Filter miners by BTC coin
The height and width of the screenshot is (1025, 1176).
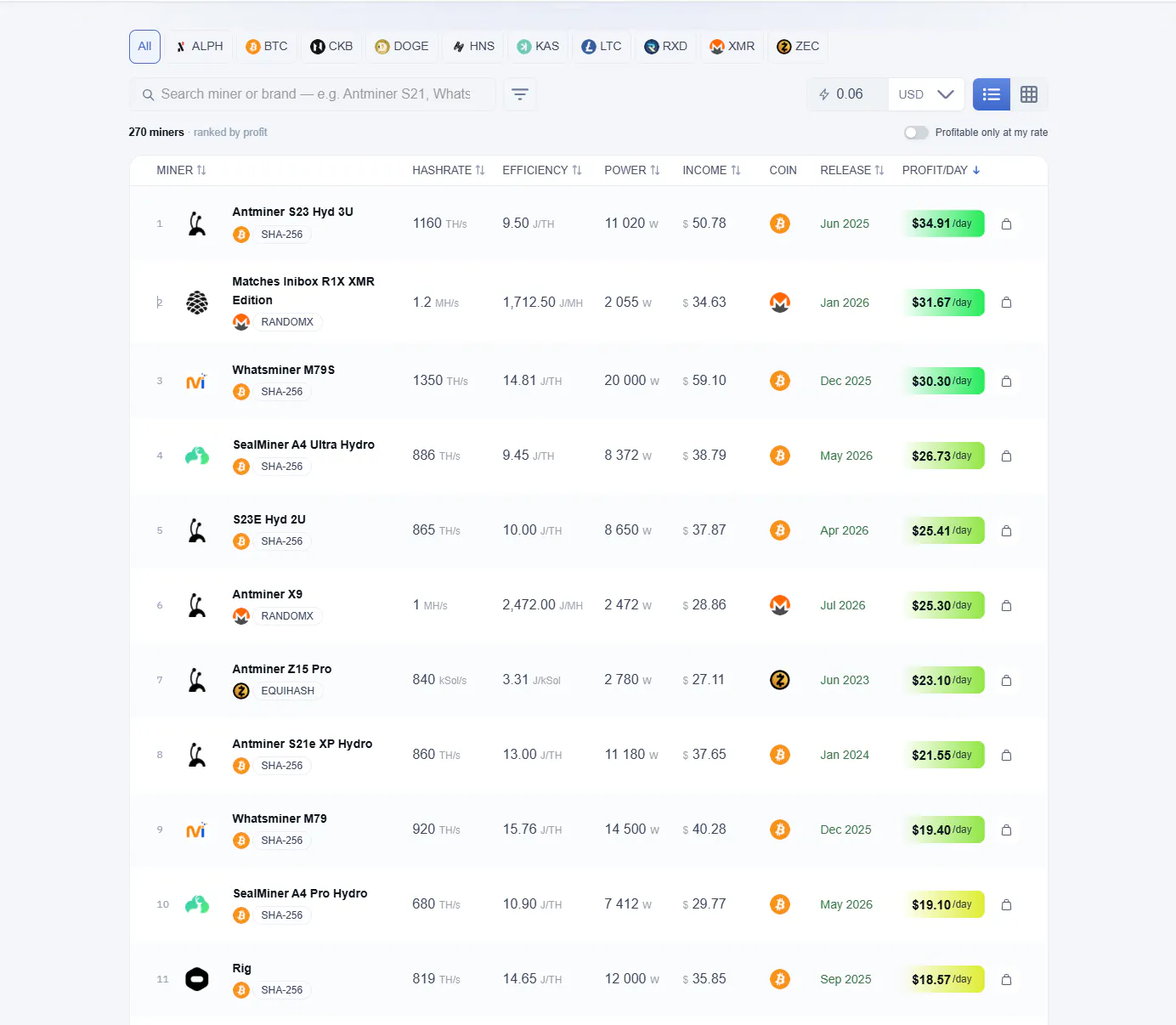click(267, 47)
